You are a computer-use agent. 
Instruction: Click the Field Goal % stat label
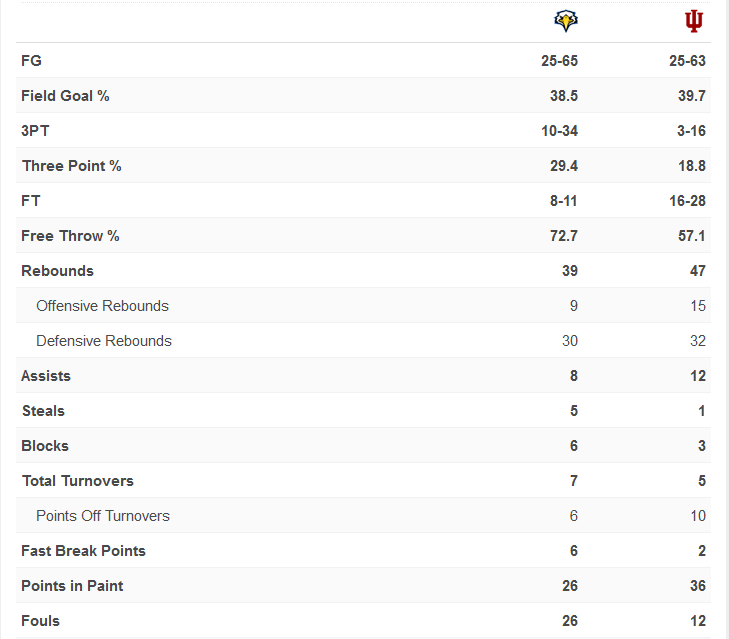pos(65,96)
